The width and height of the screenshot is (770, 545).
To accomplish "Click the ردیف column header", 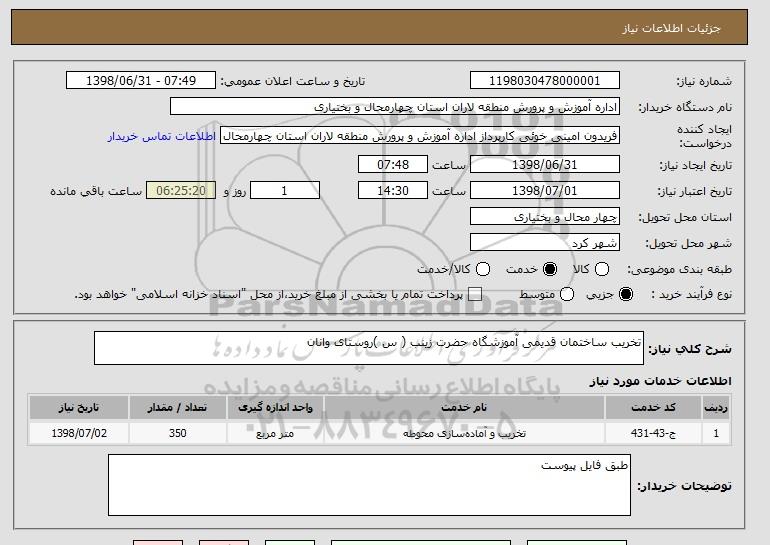I will pos(716,408).
